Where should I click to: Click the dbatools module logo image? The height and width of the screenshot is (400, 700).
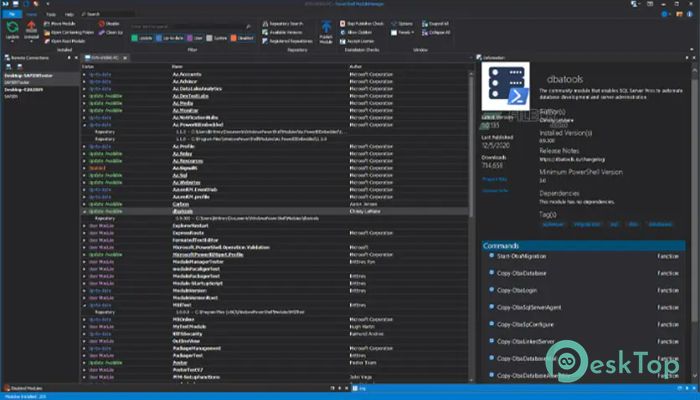[505, 86]
